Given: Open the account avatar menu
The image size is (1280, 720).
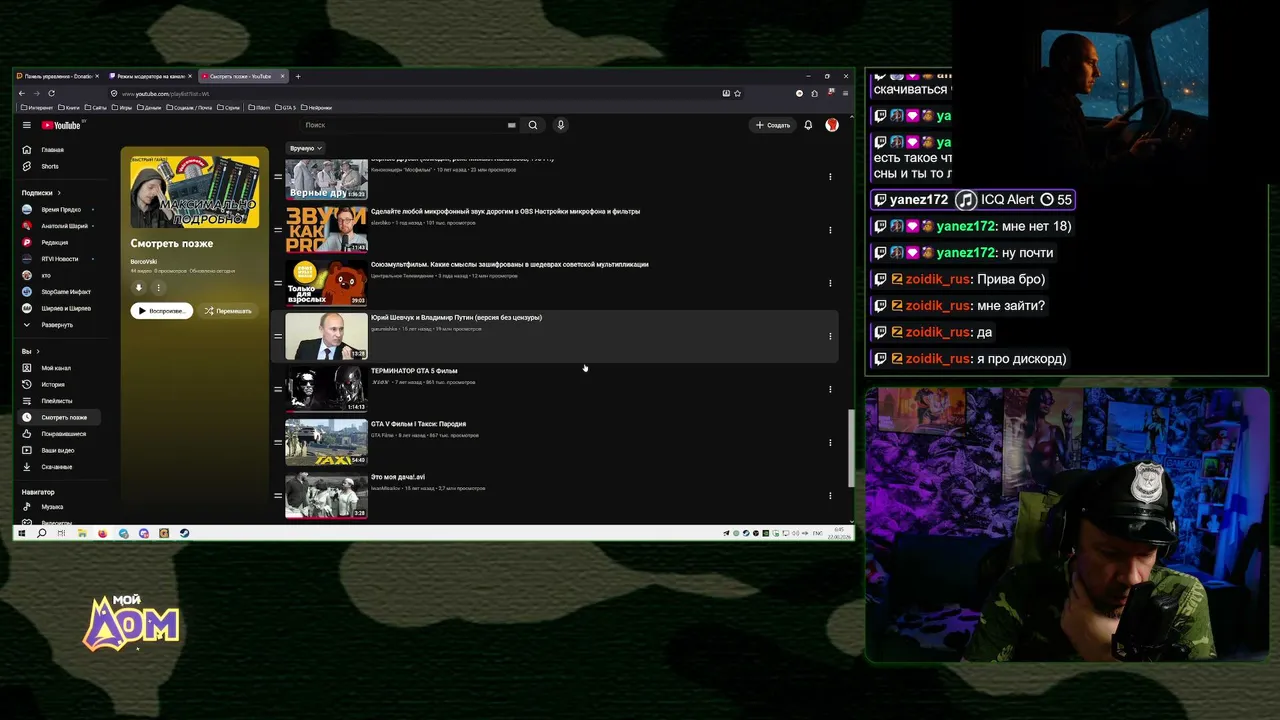Looking at the screenshot, I should [x=831, y=125].
